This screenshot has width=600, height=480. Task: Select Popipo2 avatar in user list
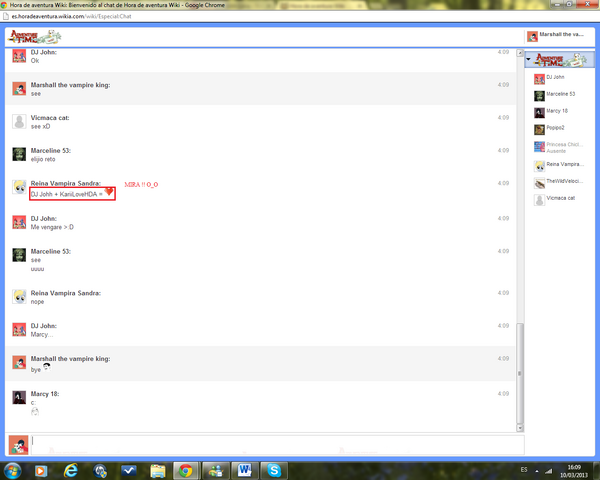[x=539, y=129]
